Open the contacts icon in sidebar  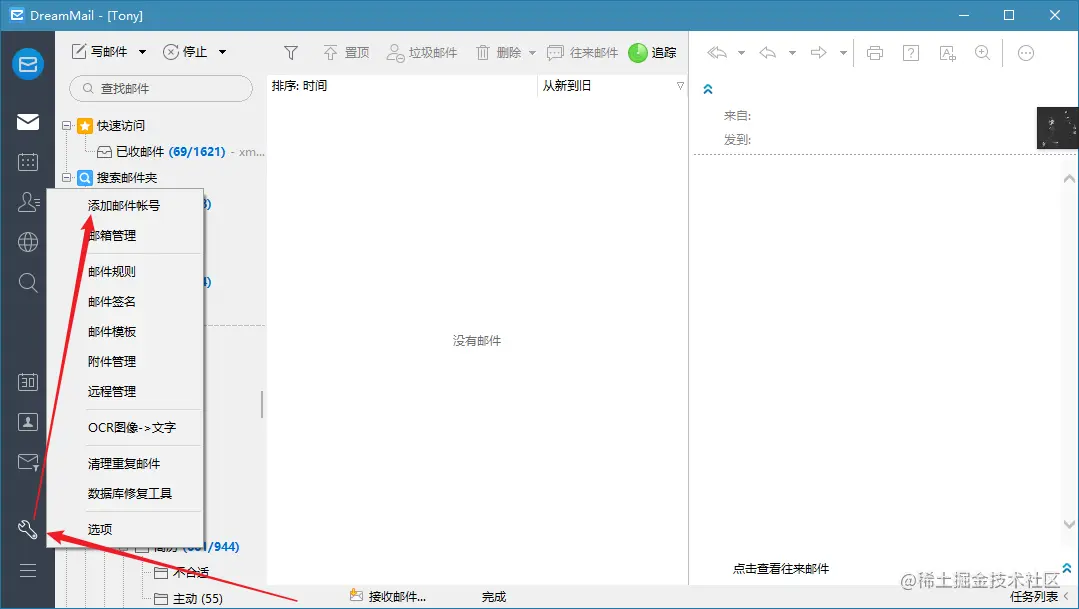28,202
